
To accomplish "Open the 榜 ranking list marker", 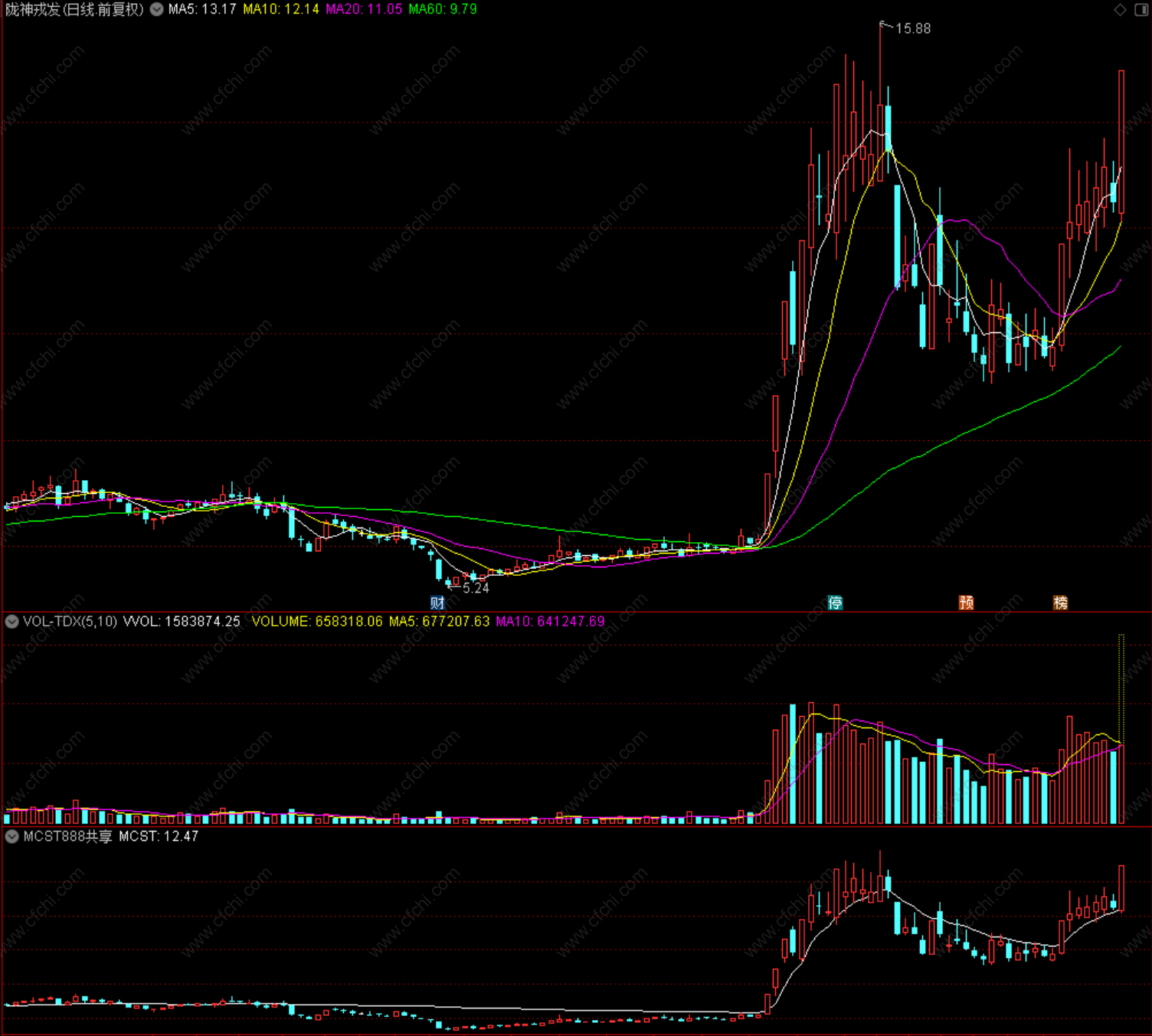I will point(1061,603).
